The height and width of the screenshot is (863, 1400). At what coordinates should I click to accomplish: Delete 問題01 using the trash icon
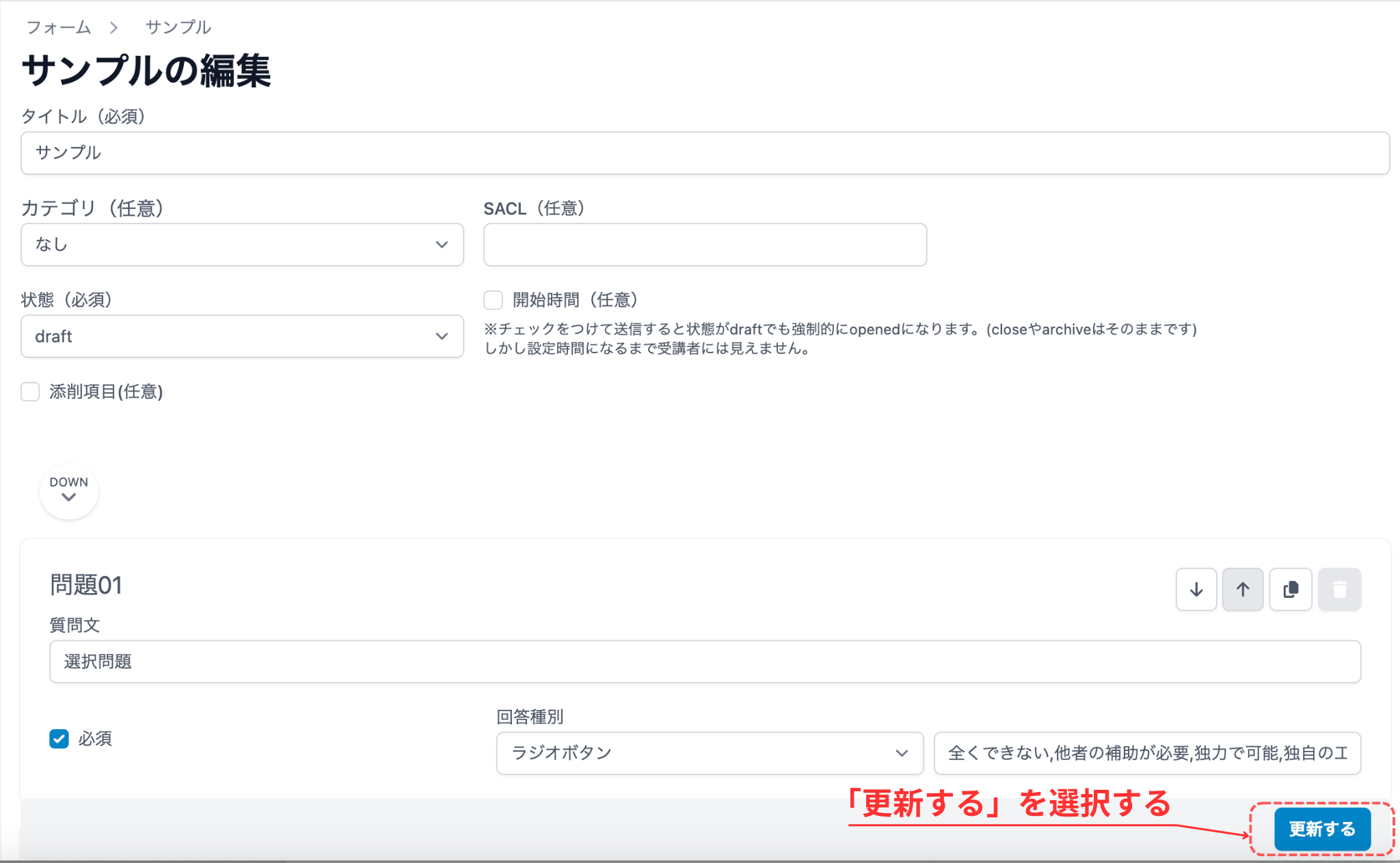[1338, 589]
